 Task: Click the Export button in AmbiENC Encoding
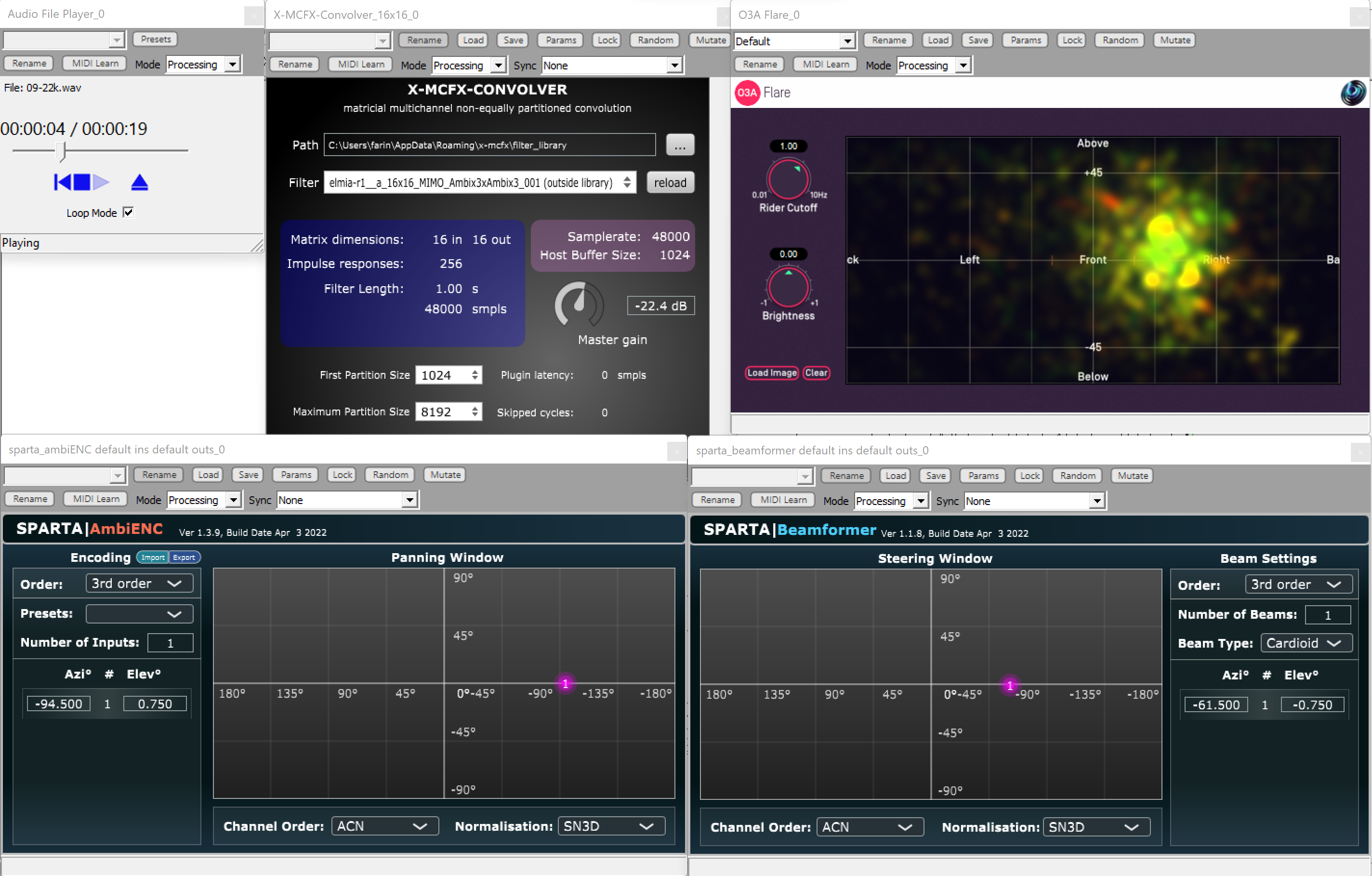[184, 557]
